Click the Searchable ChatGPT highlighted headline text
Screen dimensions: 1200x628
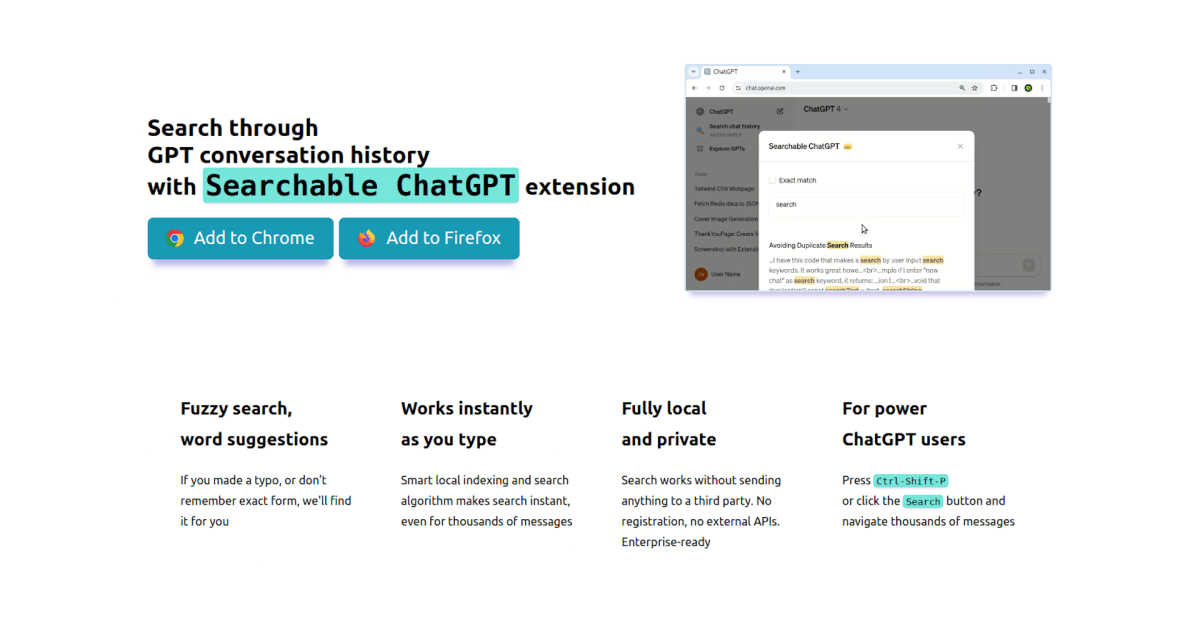click(x=361, y=186)
